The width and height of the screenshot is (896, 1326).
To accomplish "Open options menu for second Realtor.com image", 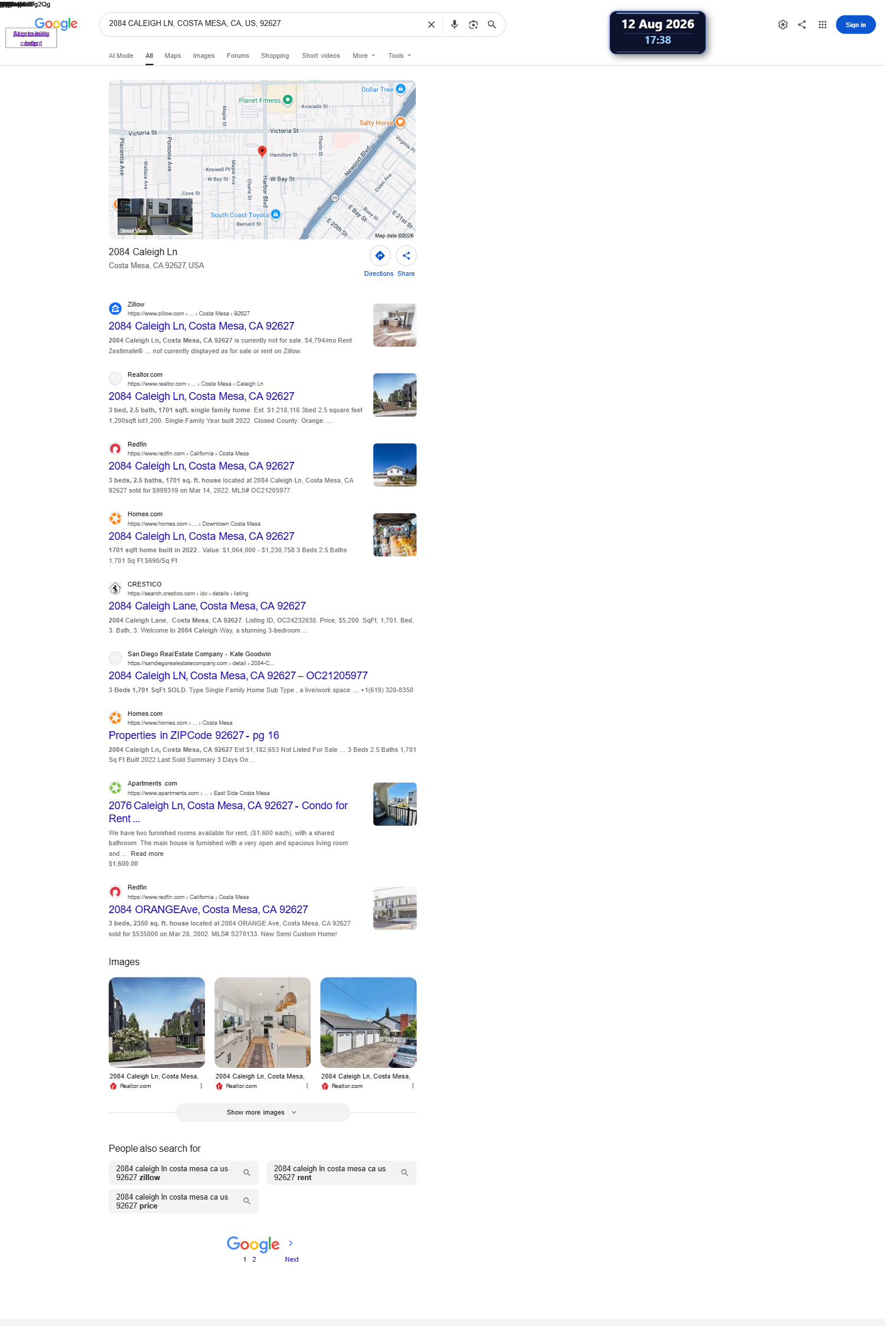I will tap(307, 1086).
